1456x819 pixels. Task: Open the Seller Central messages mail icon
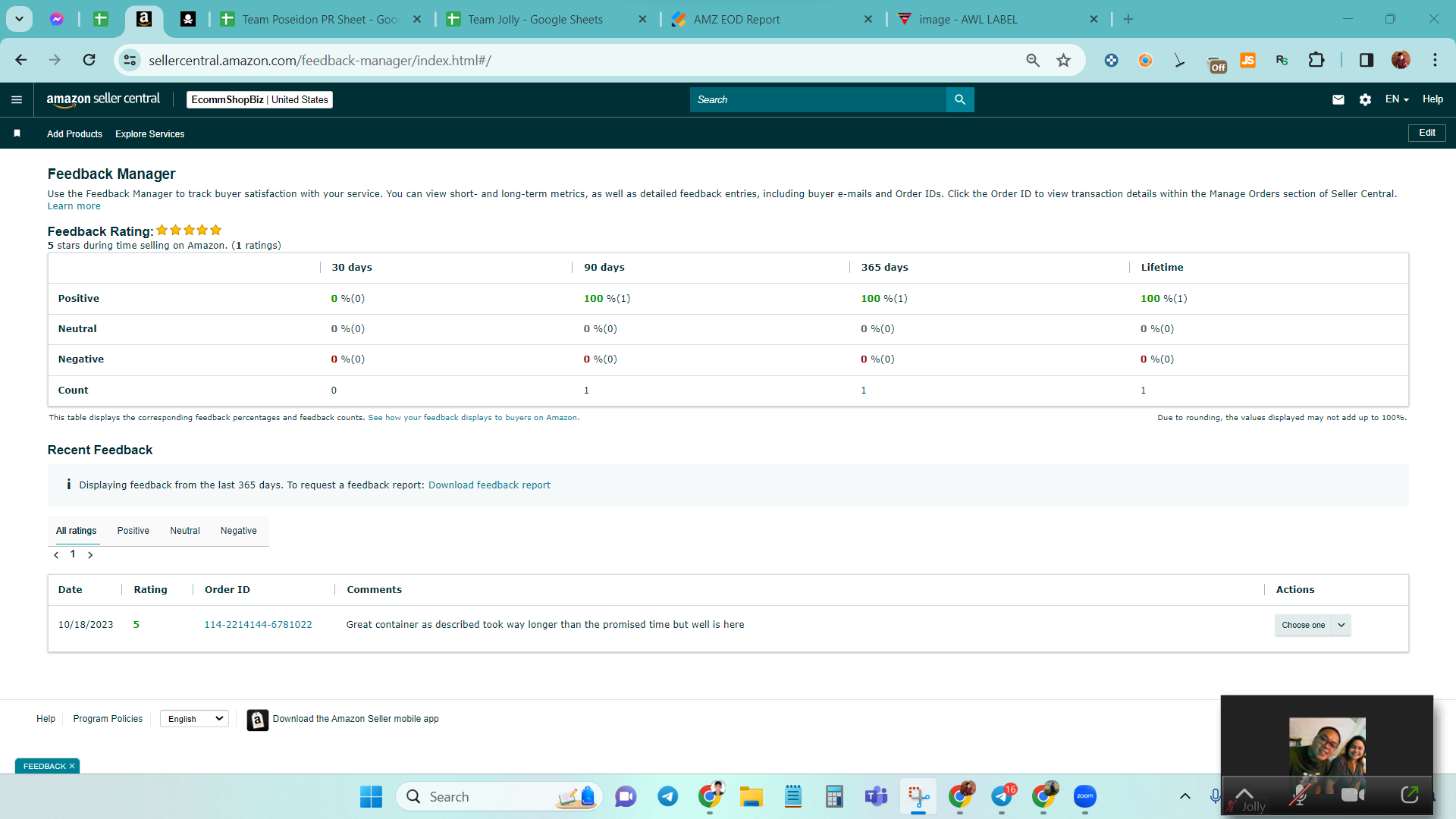point(1338,99)
